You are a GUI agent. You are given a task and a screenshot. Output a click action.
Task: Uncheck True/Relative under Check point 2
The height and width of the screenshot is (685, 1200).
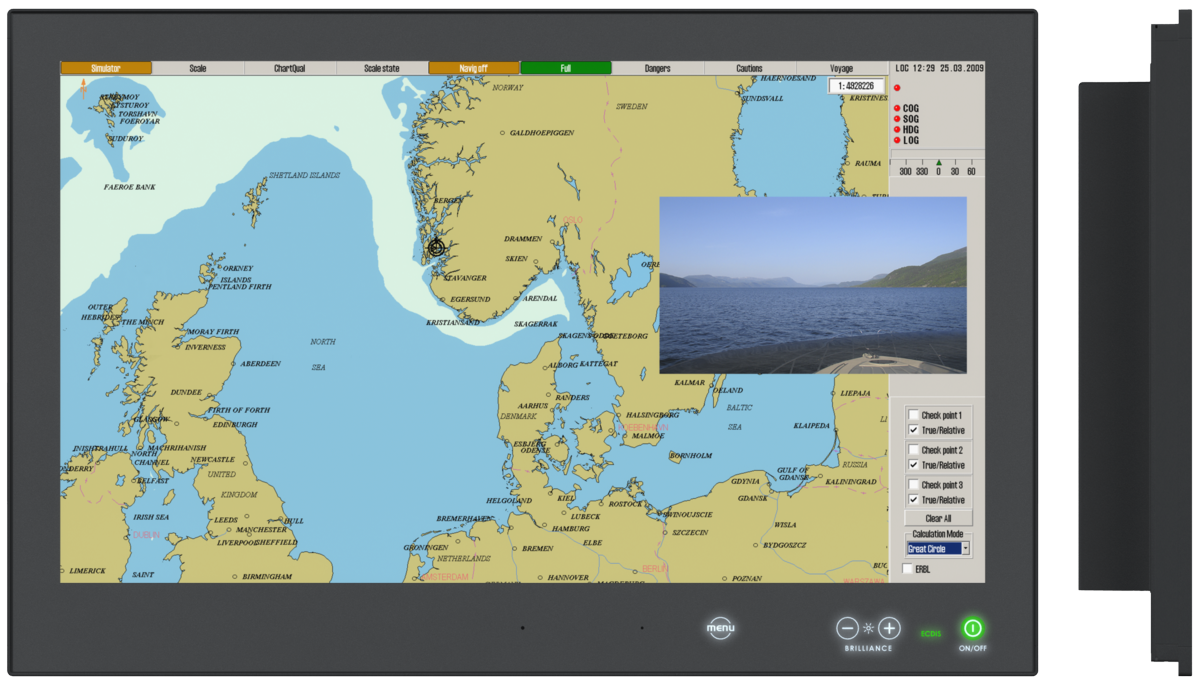(913, 465)
